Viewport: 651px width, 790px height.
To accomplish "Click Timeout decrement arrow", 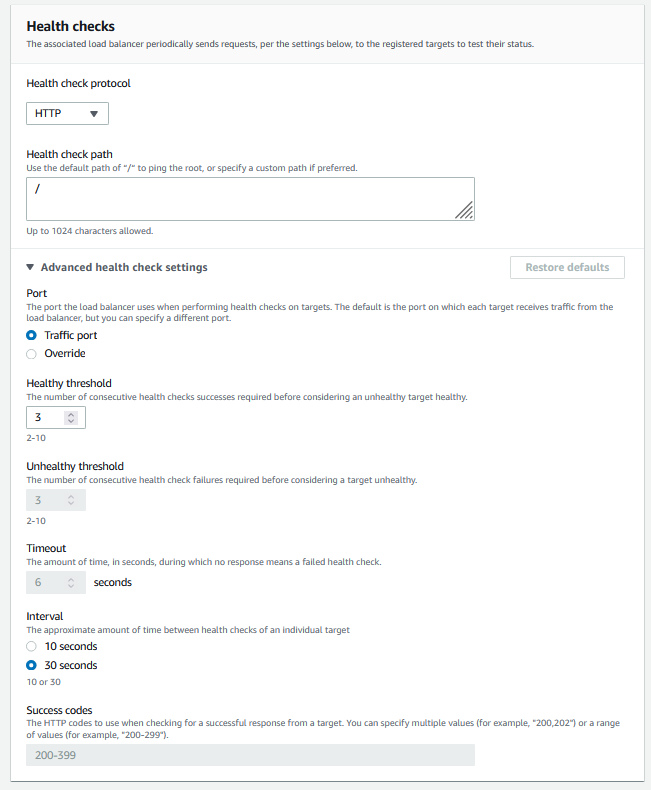I will pos(73,586).
